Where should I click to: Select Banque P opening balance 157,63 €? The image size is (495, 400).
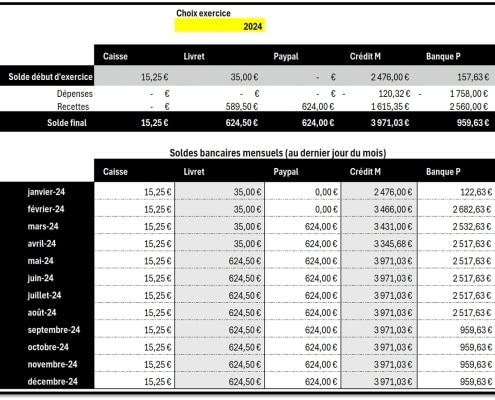tap(473, 77)
